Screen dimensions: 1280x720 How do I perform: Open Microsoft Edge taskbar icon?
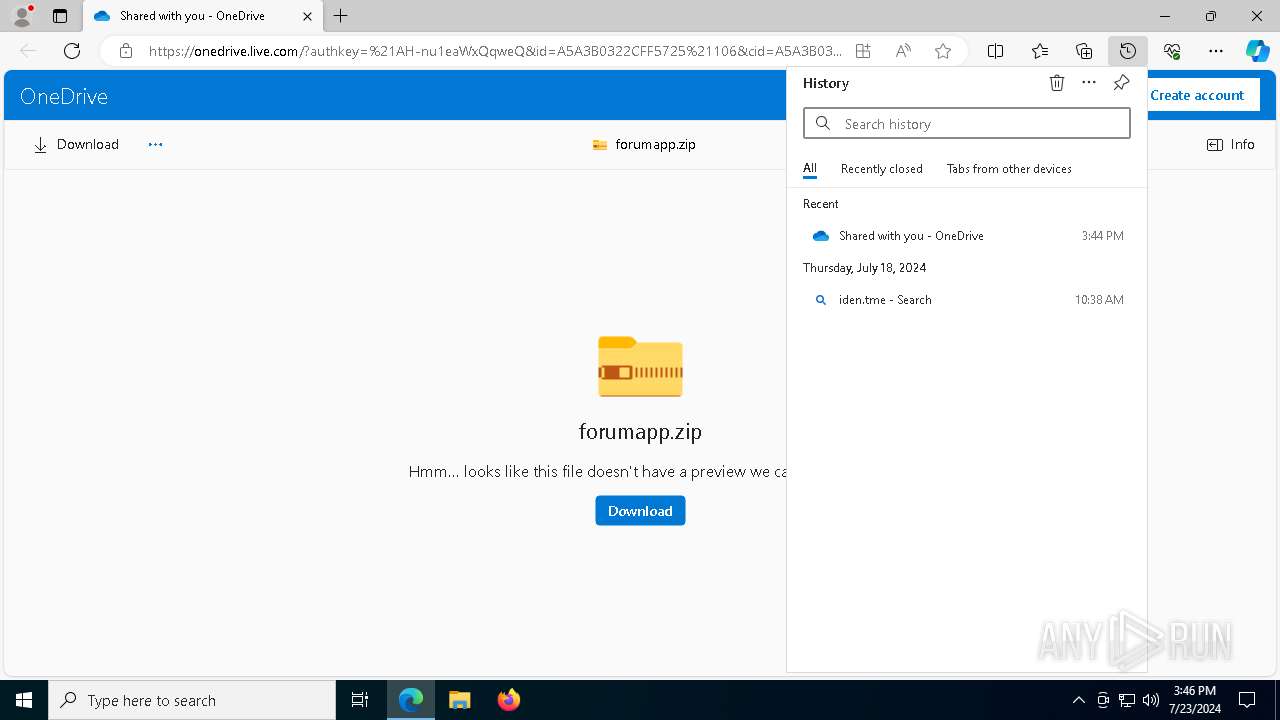pyautogui.click(x=411, y=700)
